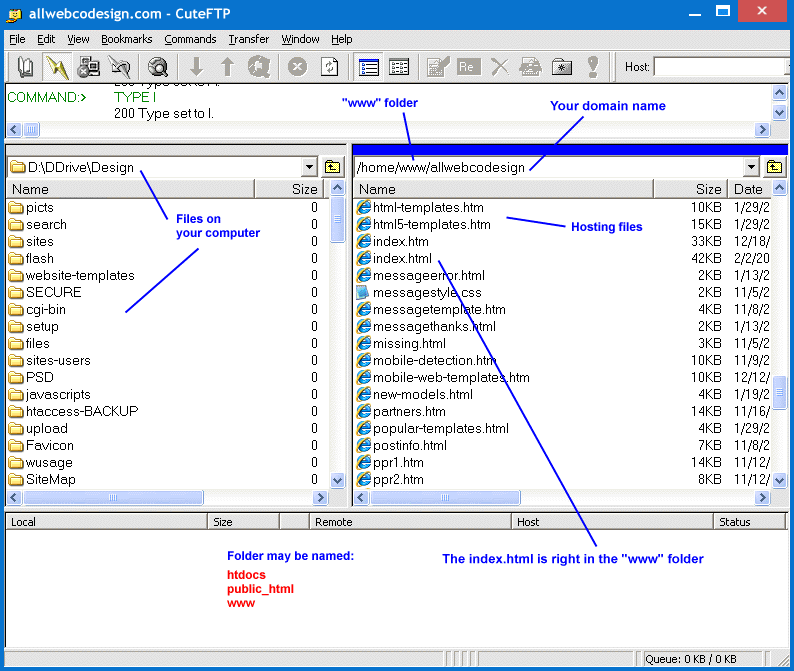Viewport: 794px width, 671px height.
Task: Click the Rename 'Re' toolbar icon
Action: [x=468, y=67]
